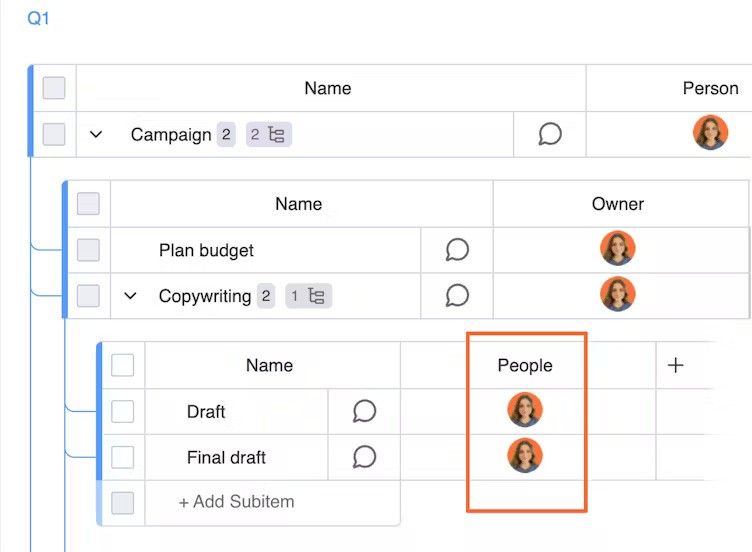The width and height of the screenshot is (752, 552).
Task: Click the Campaign person avatar
Action: click(x=710, y=133)
